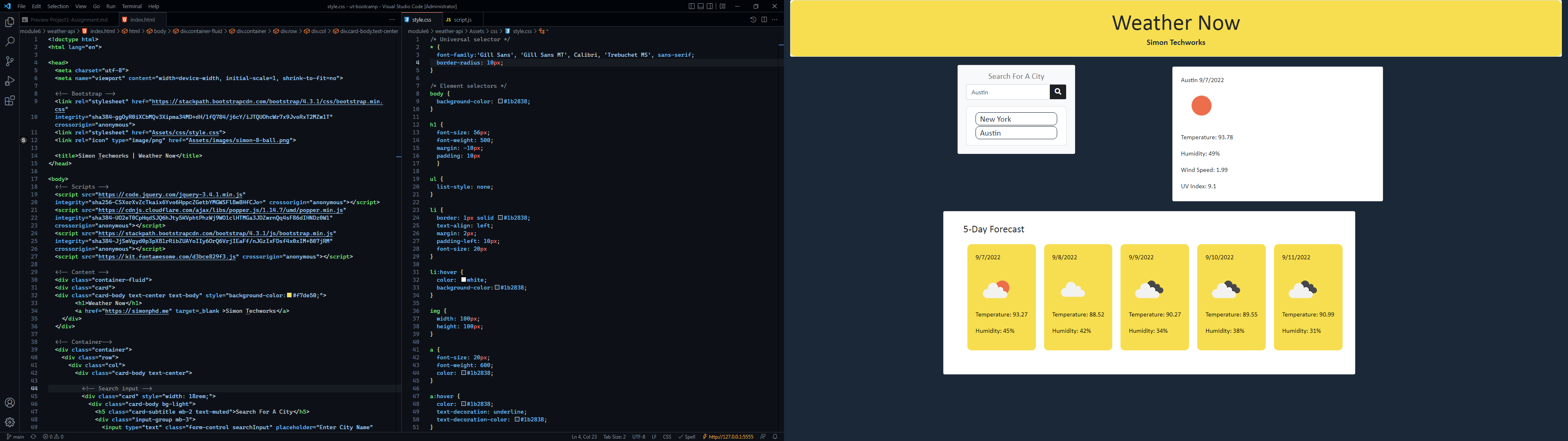
Task: Open the Terminal menu
Action: pos(131,6)
